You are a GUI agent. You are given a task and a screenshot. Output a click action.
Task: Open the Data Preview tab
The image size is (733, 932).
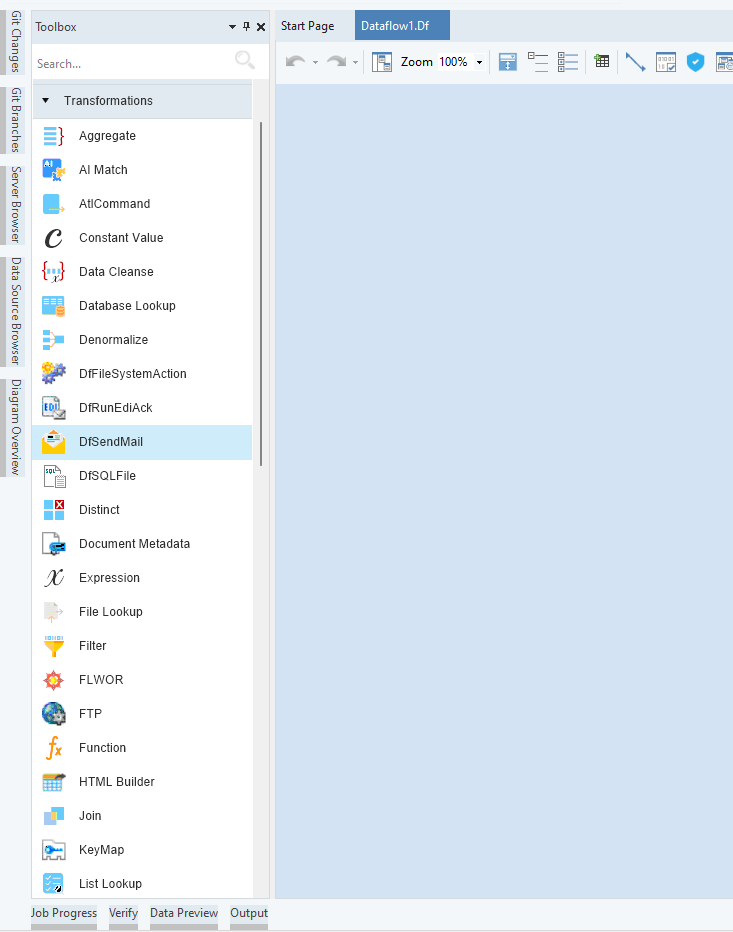pos(184,913)
